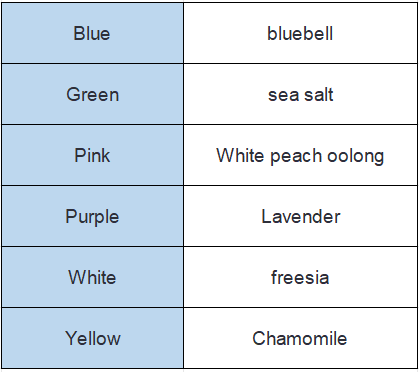
Task: Click the Lavender cell
Action: tap(300, 216)
